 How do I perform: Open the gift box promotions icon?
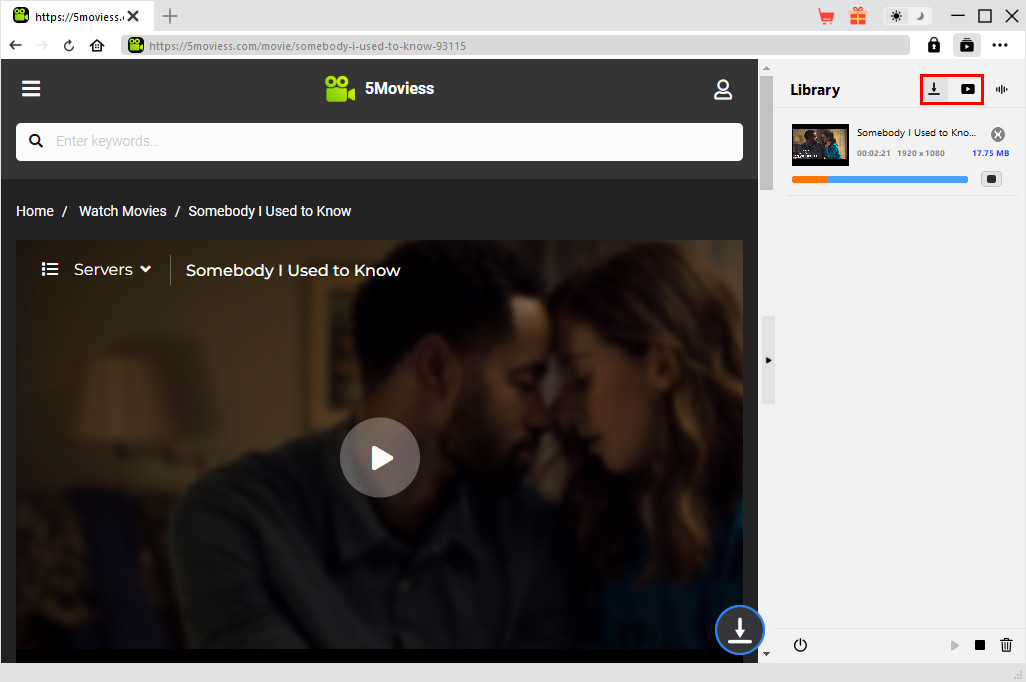(x=858, y=16)
